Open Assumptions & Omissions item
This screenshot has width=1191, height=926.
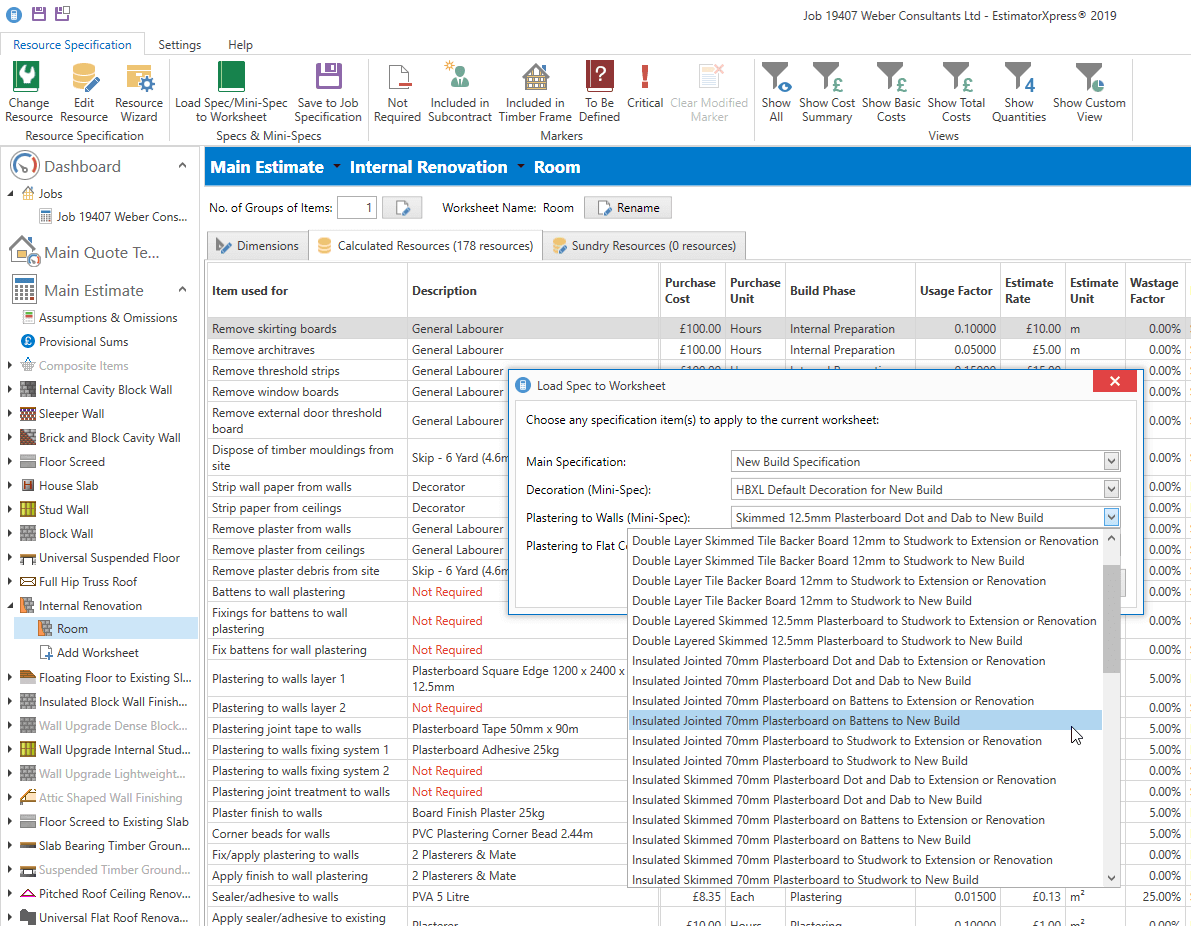108,318
